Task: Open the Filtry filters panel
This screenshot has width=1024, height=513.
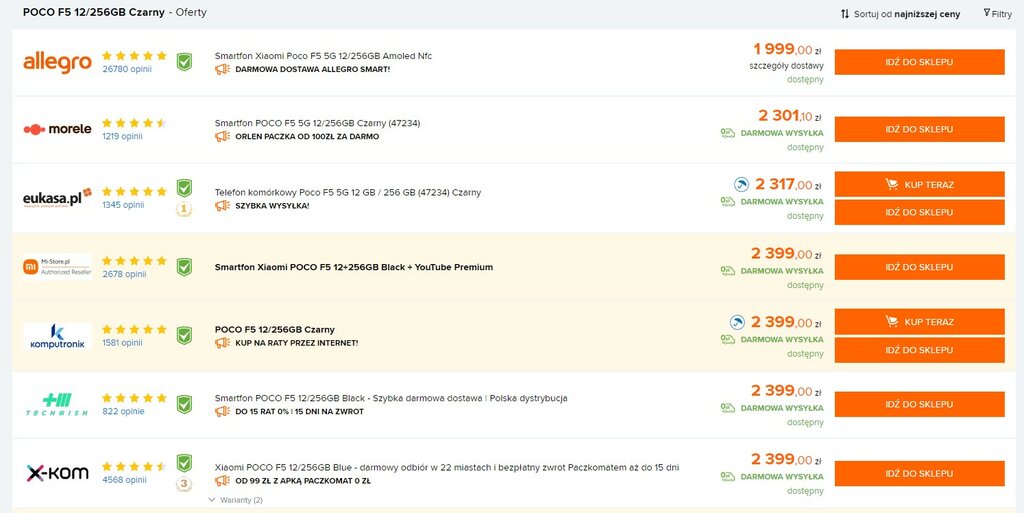Action: (x=997, y=14)
